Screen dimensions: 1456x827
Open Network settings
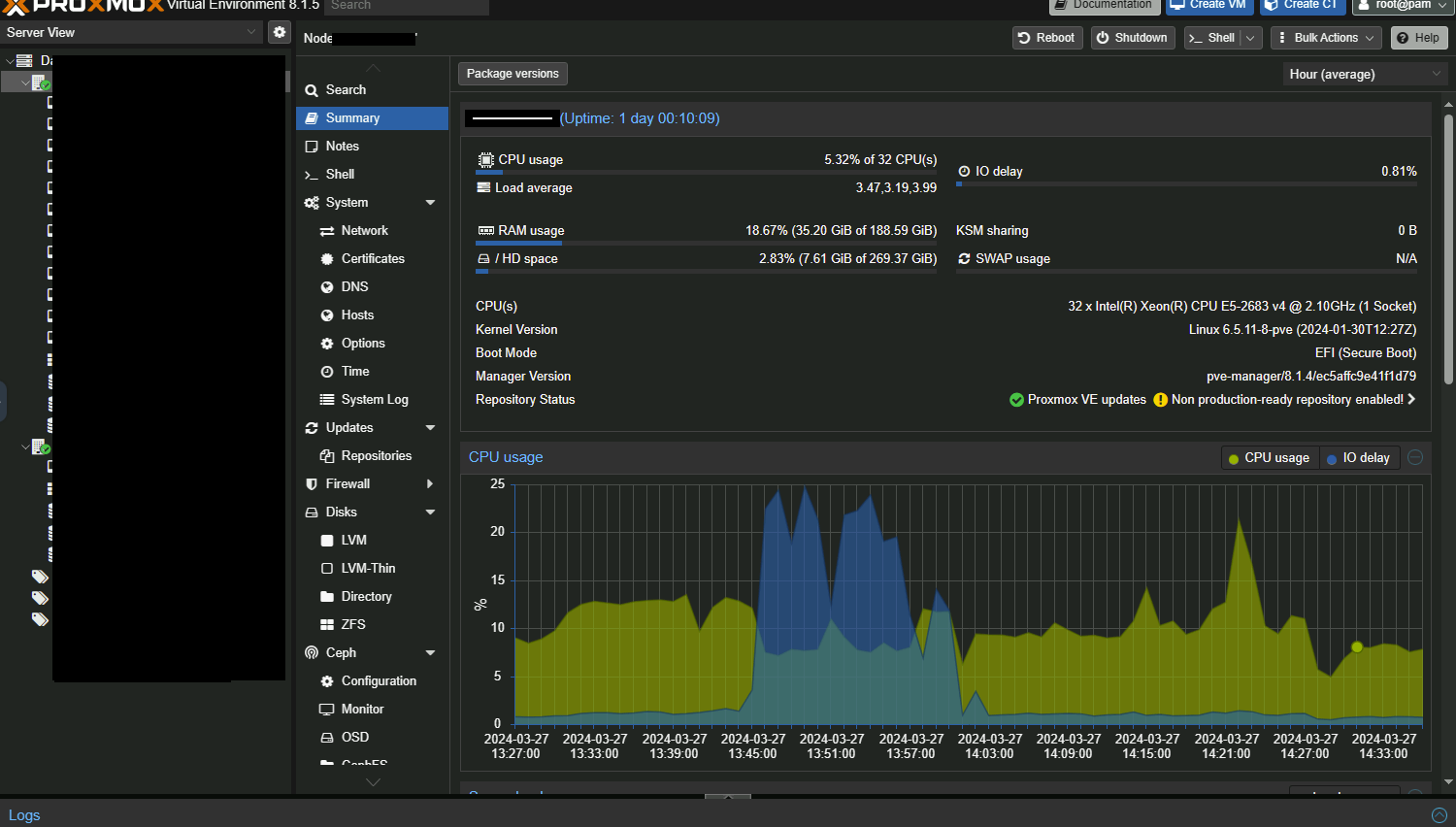point(364,230)
